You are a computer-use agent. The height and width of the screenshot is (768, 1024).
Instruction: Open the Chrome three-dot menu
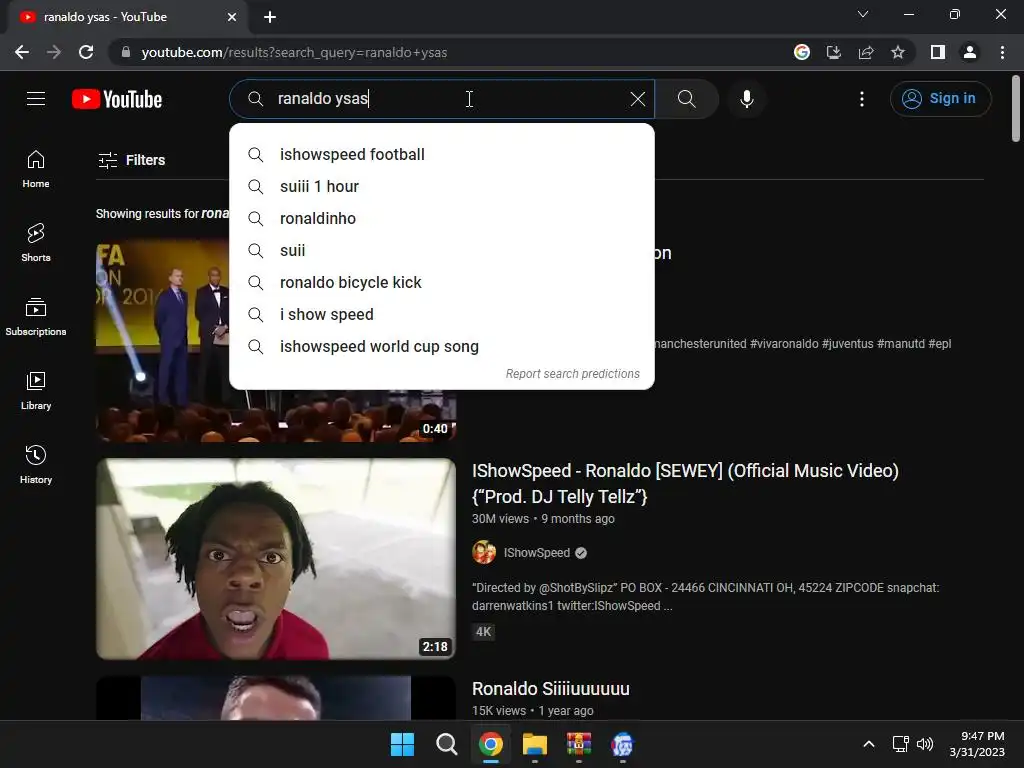(1002, 52)
